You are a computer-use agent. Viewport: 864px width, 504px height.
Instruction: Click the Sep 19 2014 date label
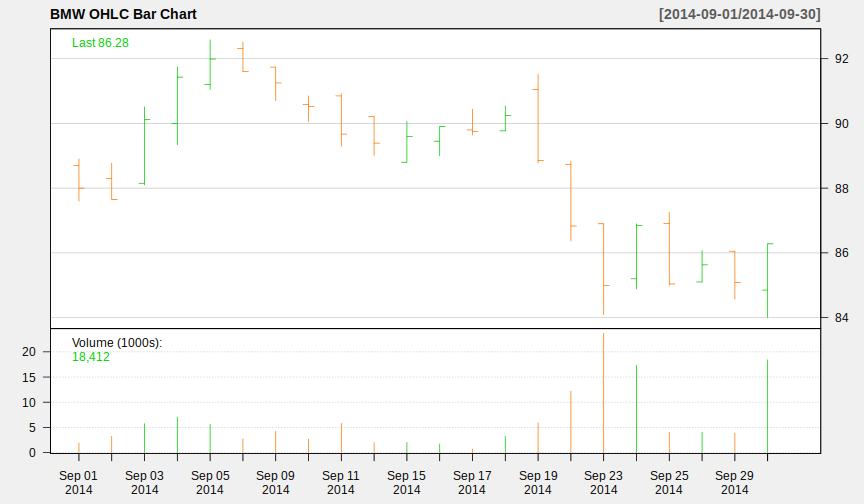coord(538,483)
